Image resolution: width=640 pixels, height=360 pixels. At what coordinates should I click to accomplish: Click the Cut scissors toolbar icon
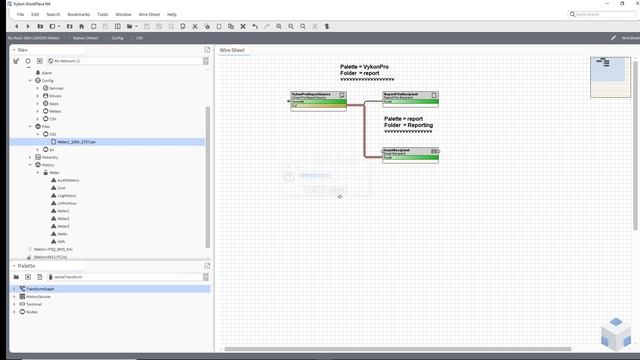coord(195,26)
